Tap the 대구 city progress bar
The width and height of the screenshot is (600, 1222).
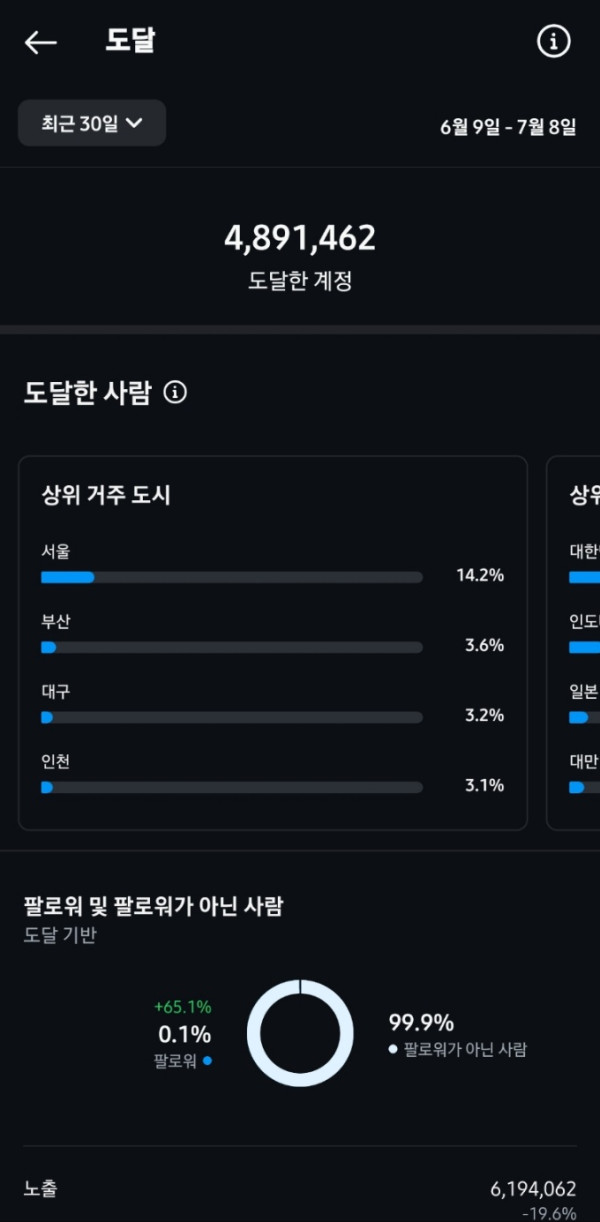pyautogui.click(x=231, y=717)
